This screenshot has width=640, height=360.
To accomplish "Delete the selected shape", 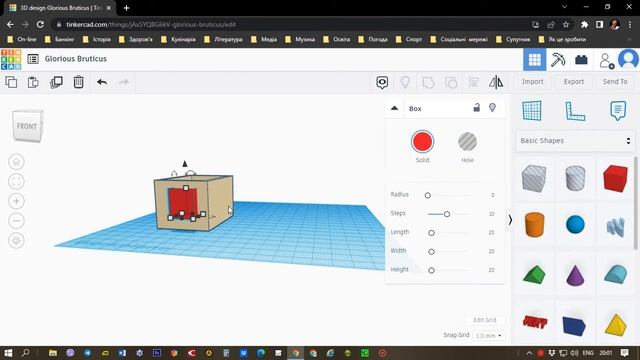I will [x=78, y=82].
